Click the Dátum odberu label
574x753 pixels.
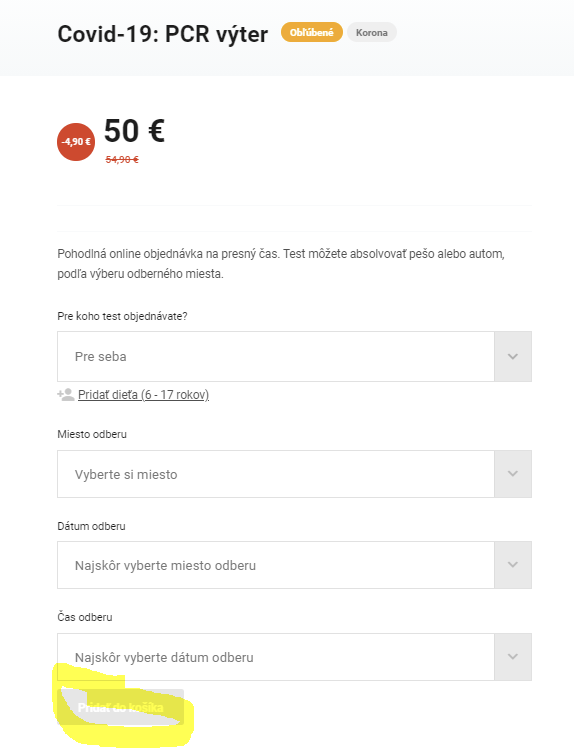[x=91, y=526]
